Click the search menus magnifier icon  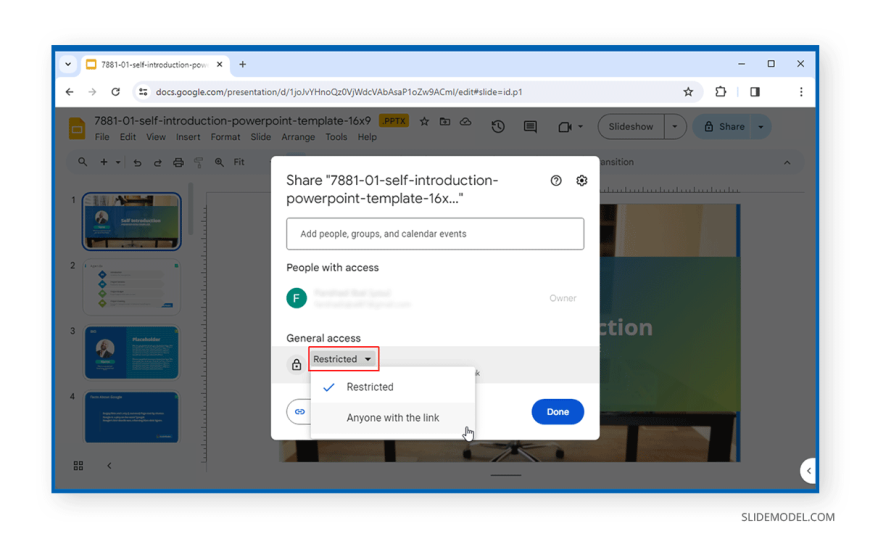click(x=82, y=162)
